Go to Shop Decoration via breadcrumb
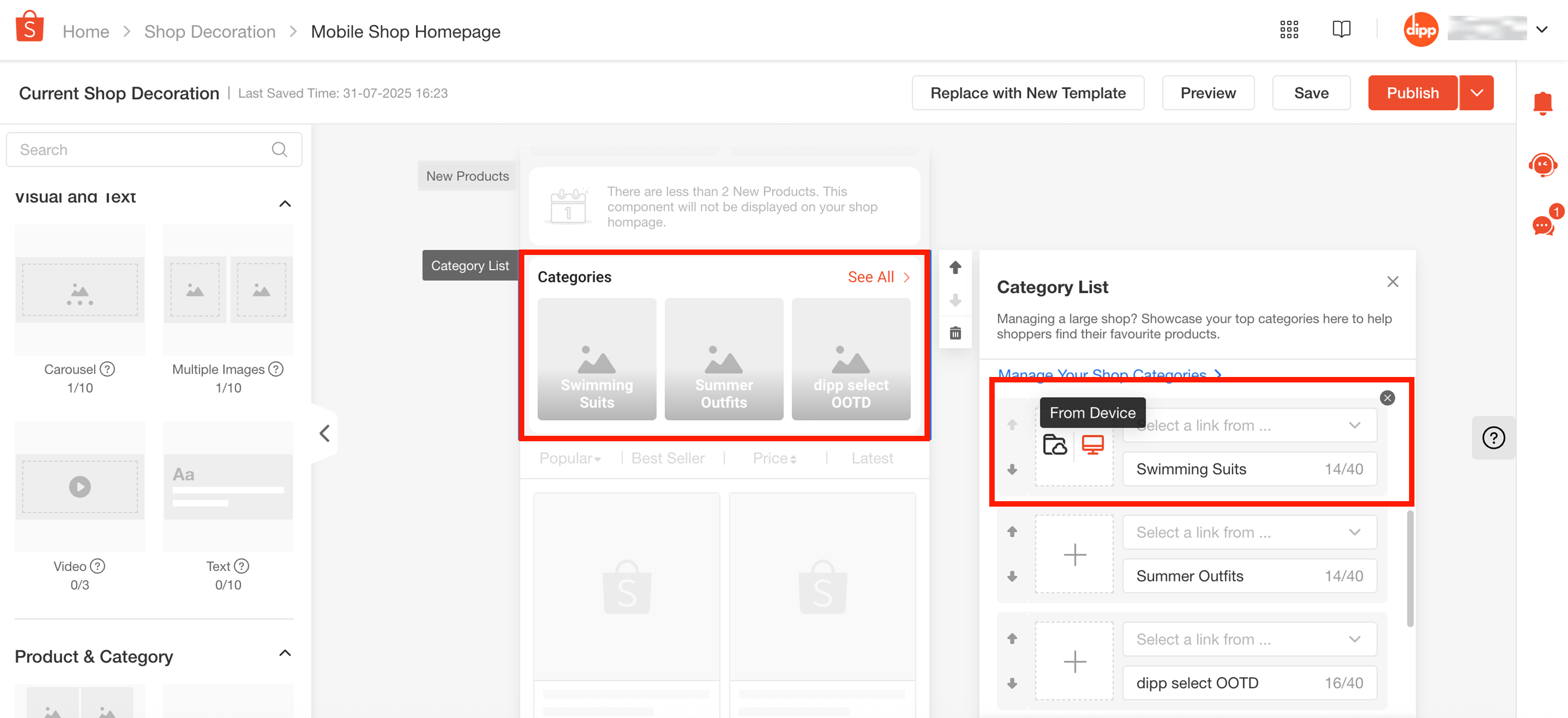This screenshot has height=718, width=1568. pos(210,31)
